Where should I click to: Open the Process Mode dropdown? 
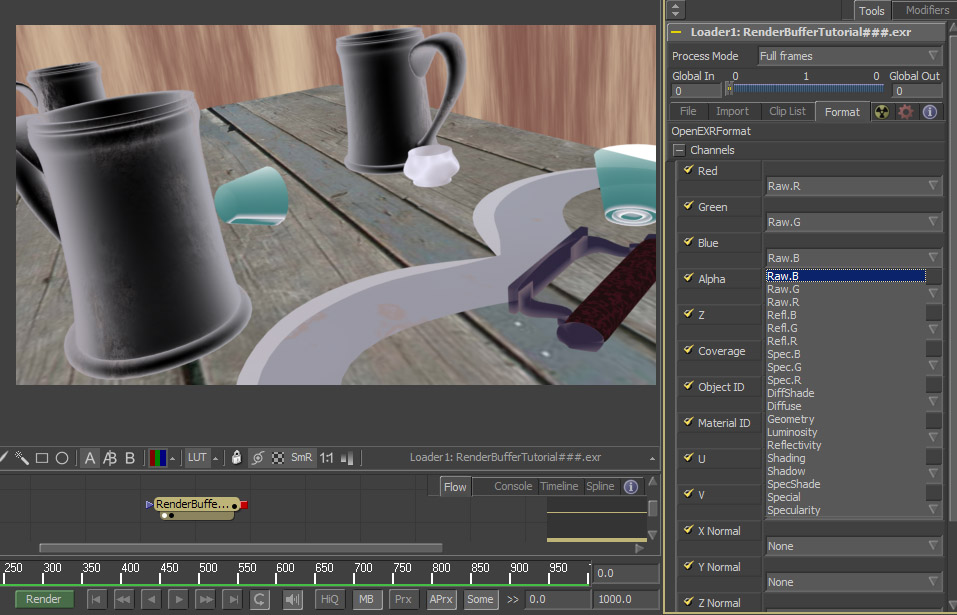850,56
